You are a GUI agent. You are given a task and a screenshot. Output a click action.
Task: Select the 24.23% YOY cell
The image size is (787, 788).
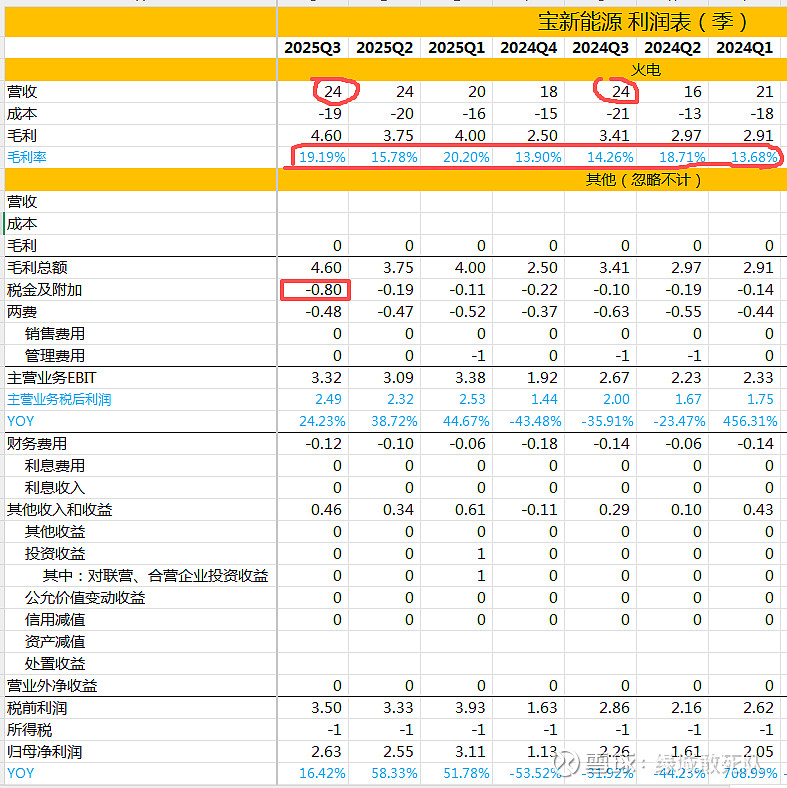click(x=322, y=421)
